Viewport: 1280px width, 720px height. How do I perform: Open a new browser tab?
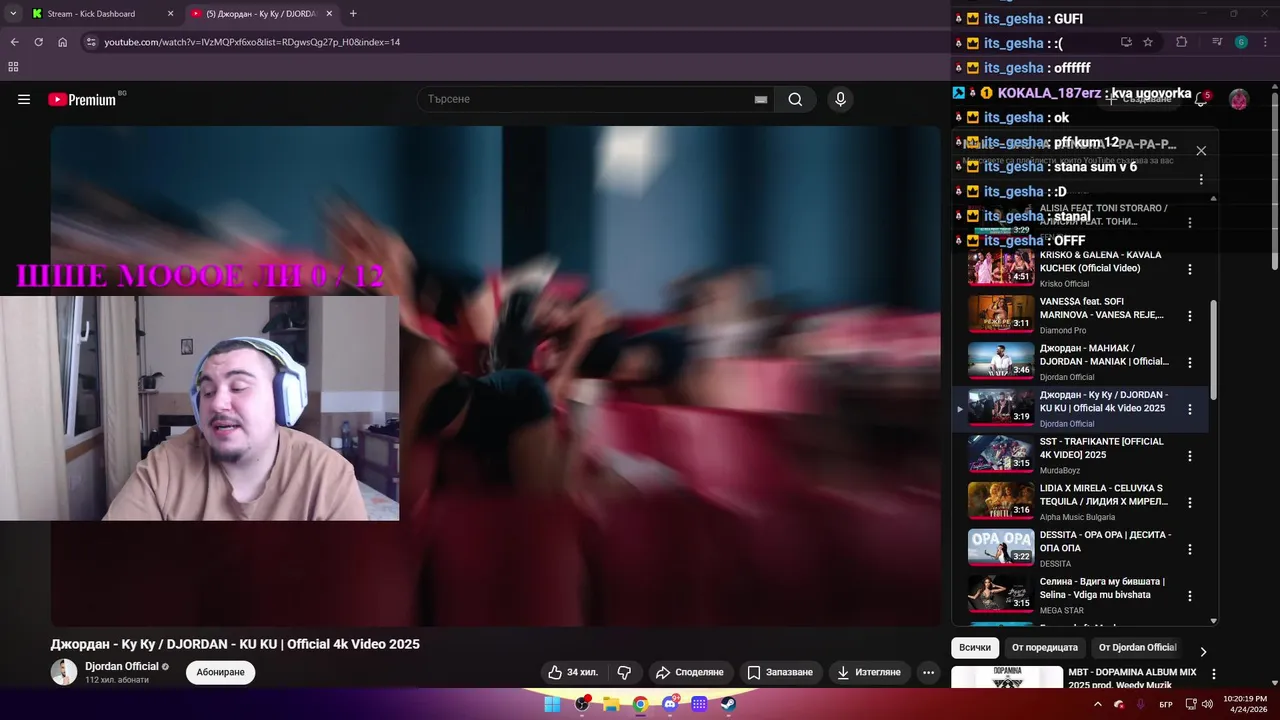coord(353,14)
